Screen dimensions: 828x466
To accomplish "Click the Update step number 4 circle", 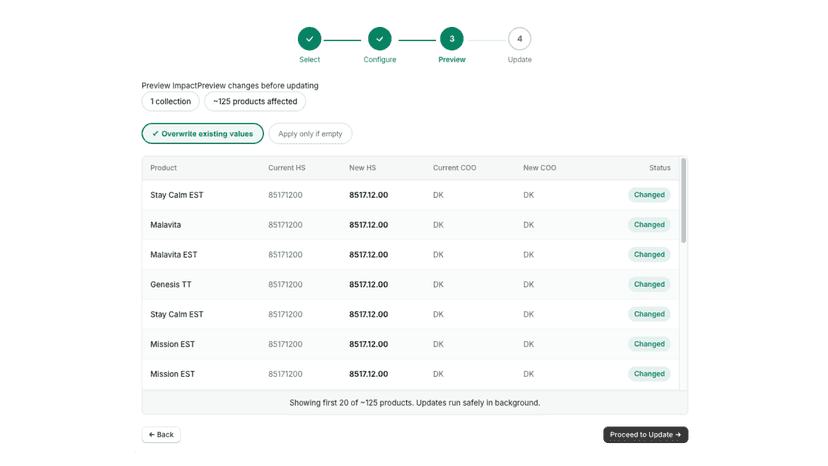I will tap(520, 39).
